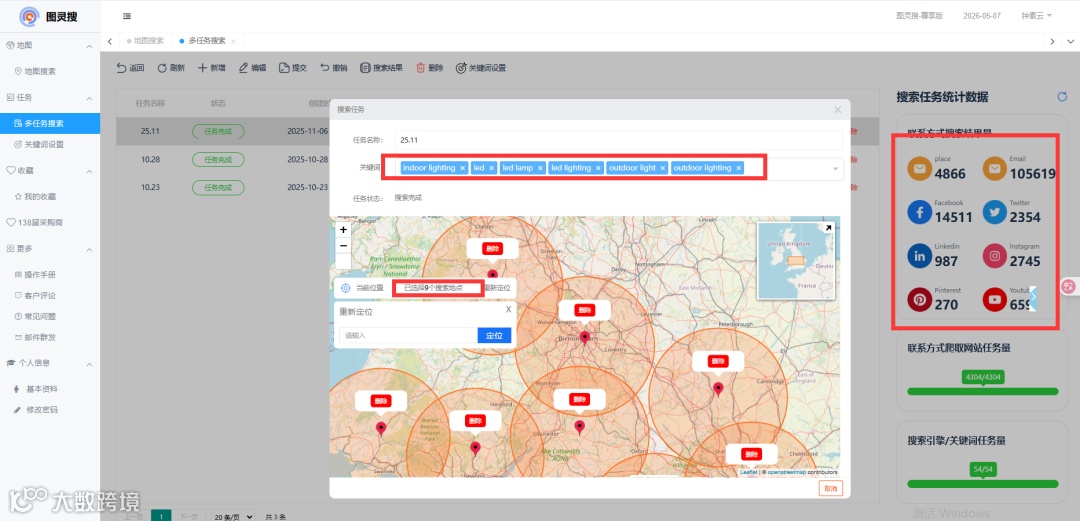Click the 当前位置 locate target icon

point(346,288)
